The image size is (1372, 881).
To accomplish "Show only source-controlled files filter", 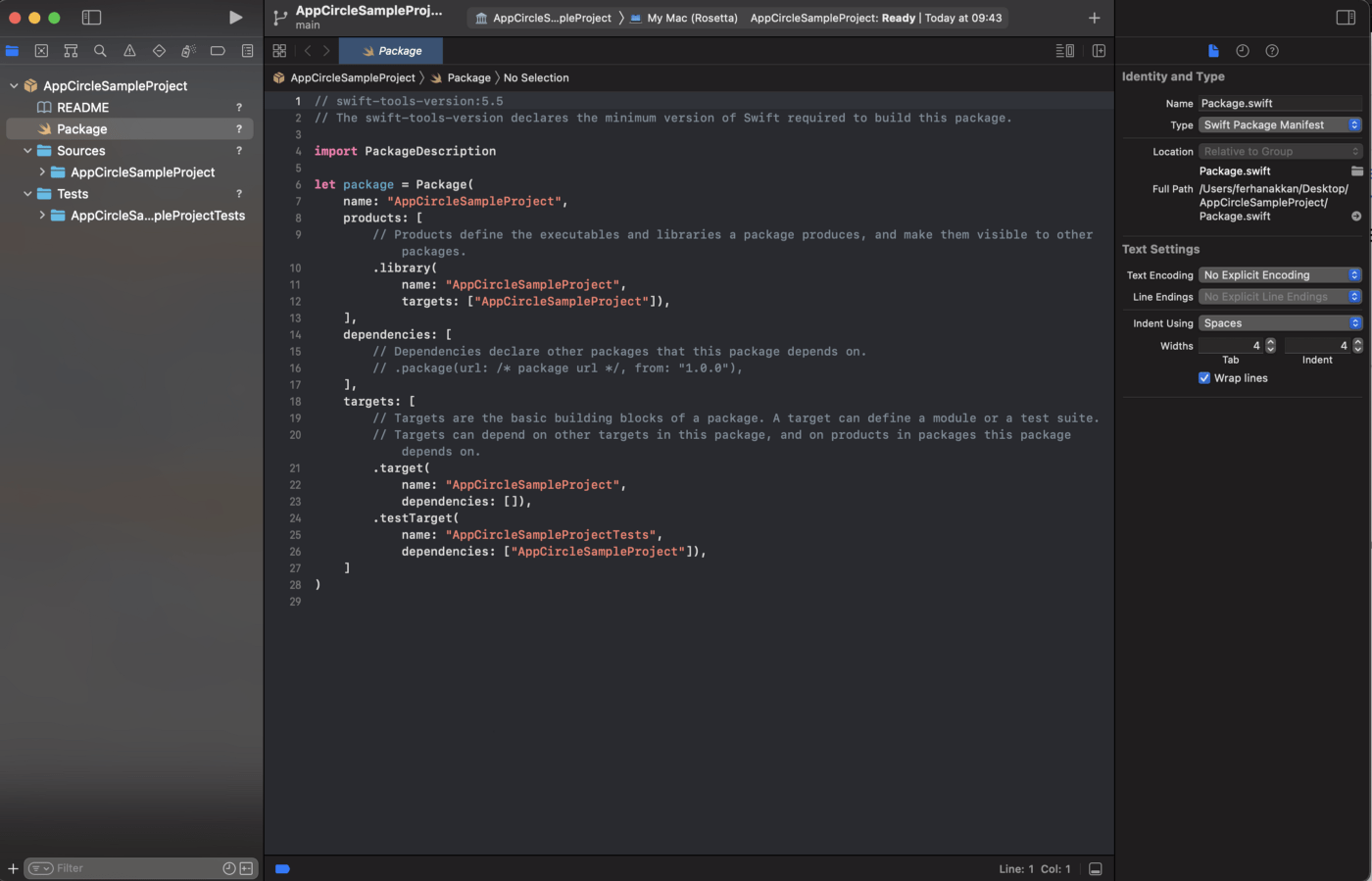I will point(246,868).
